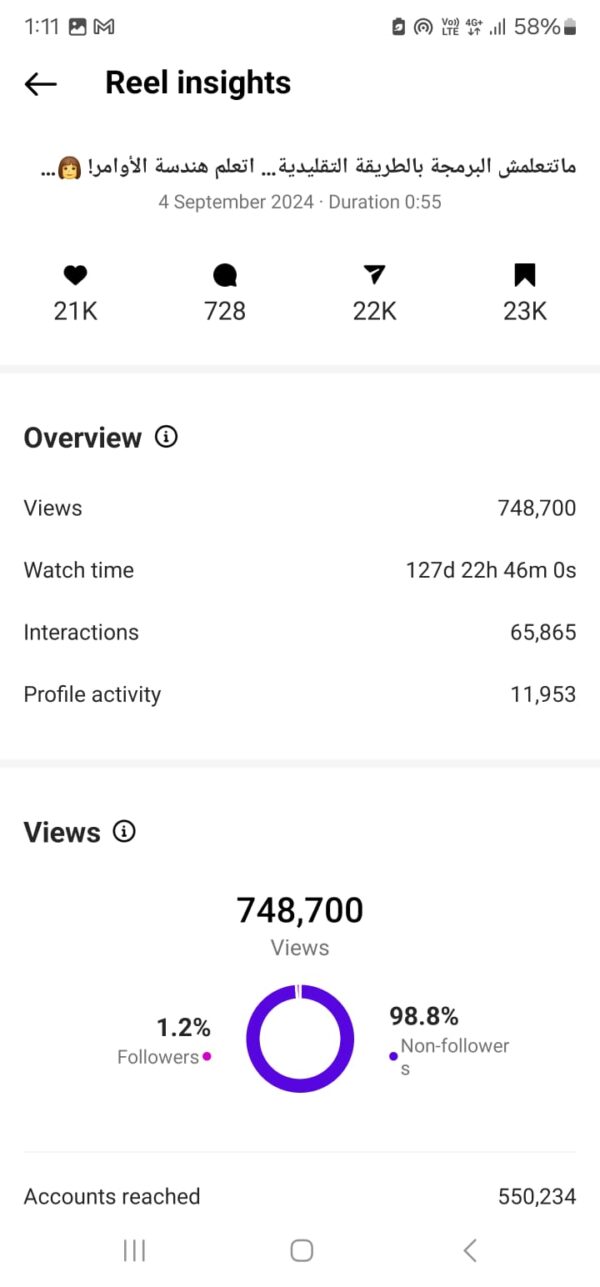Tap the purple views donut chart
The image size is (600, 1287).
coord(300,1038)
